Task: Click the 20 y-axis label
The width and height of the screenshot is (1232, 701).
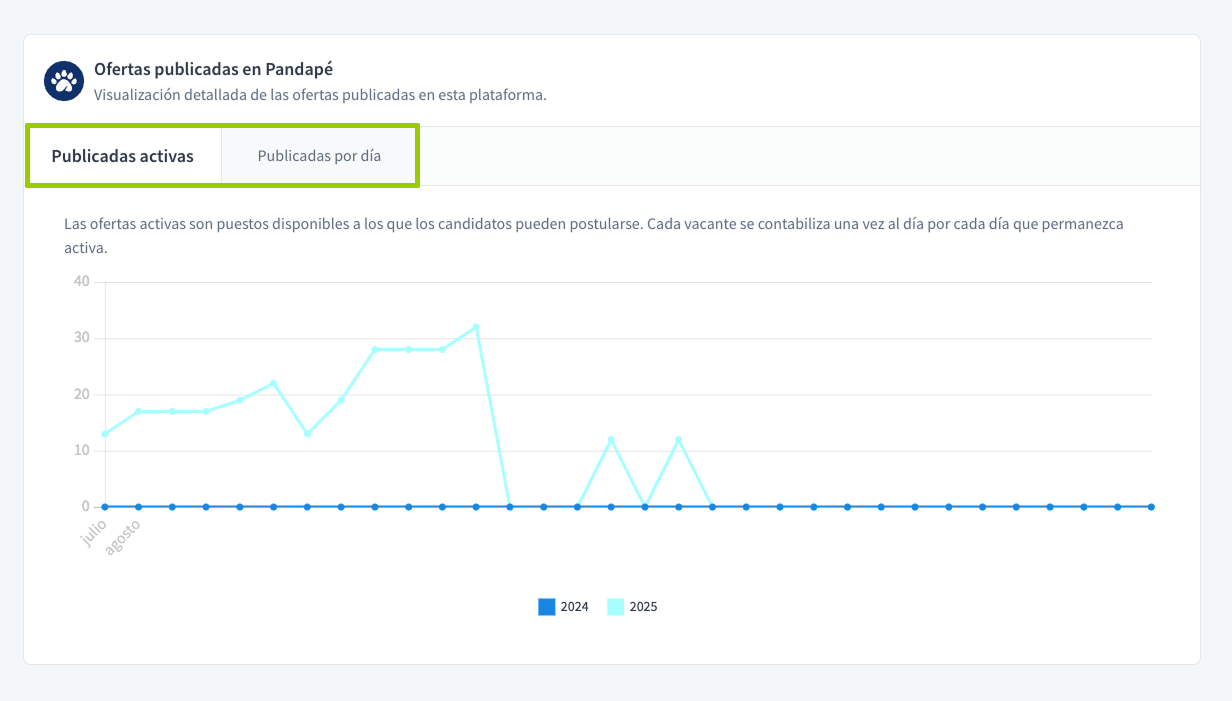Action: [x=82, y=394]
